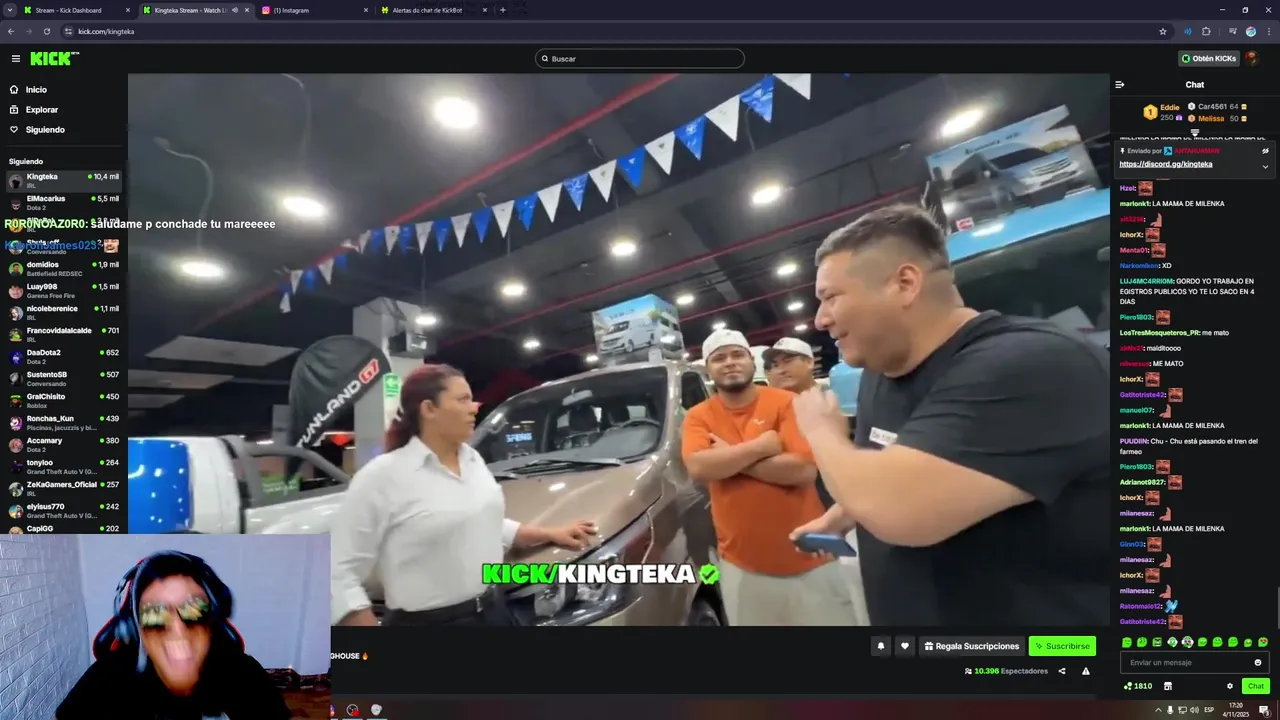Click top gifter Eddie in chat leaderboard
This screenshot has height=720, width=1280.
tap(1164, 112)
